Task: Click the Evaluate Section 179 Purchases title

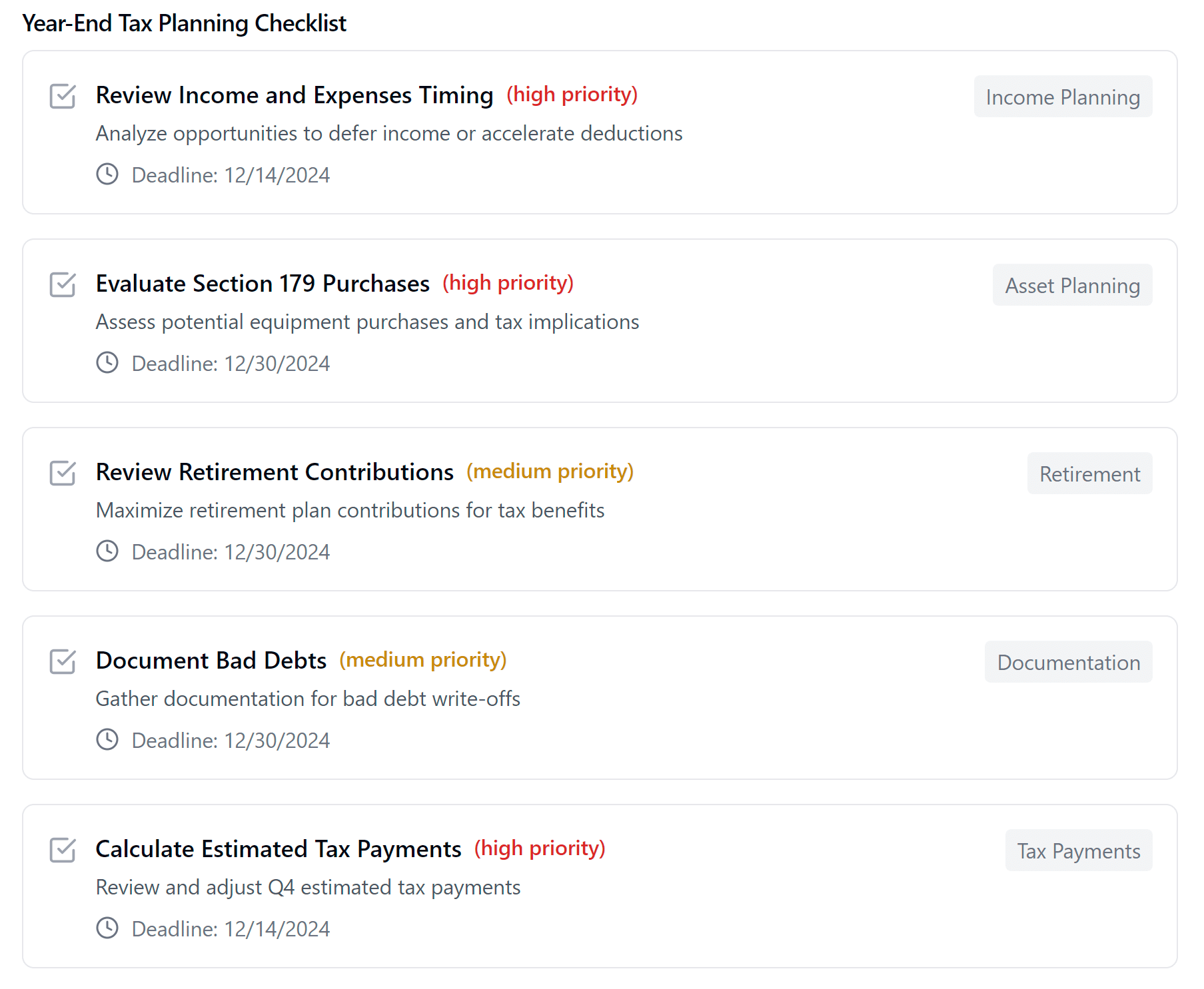Action: point(263,284)
